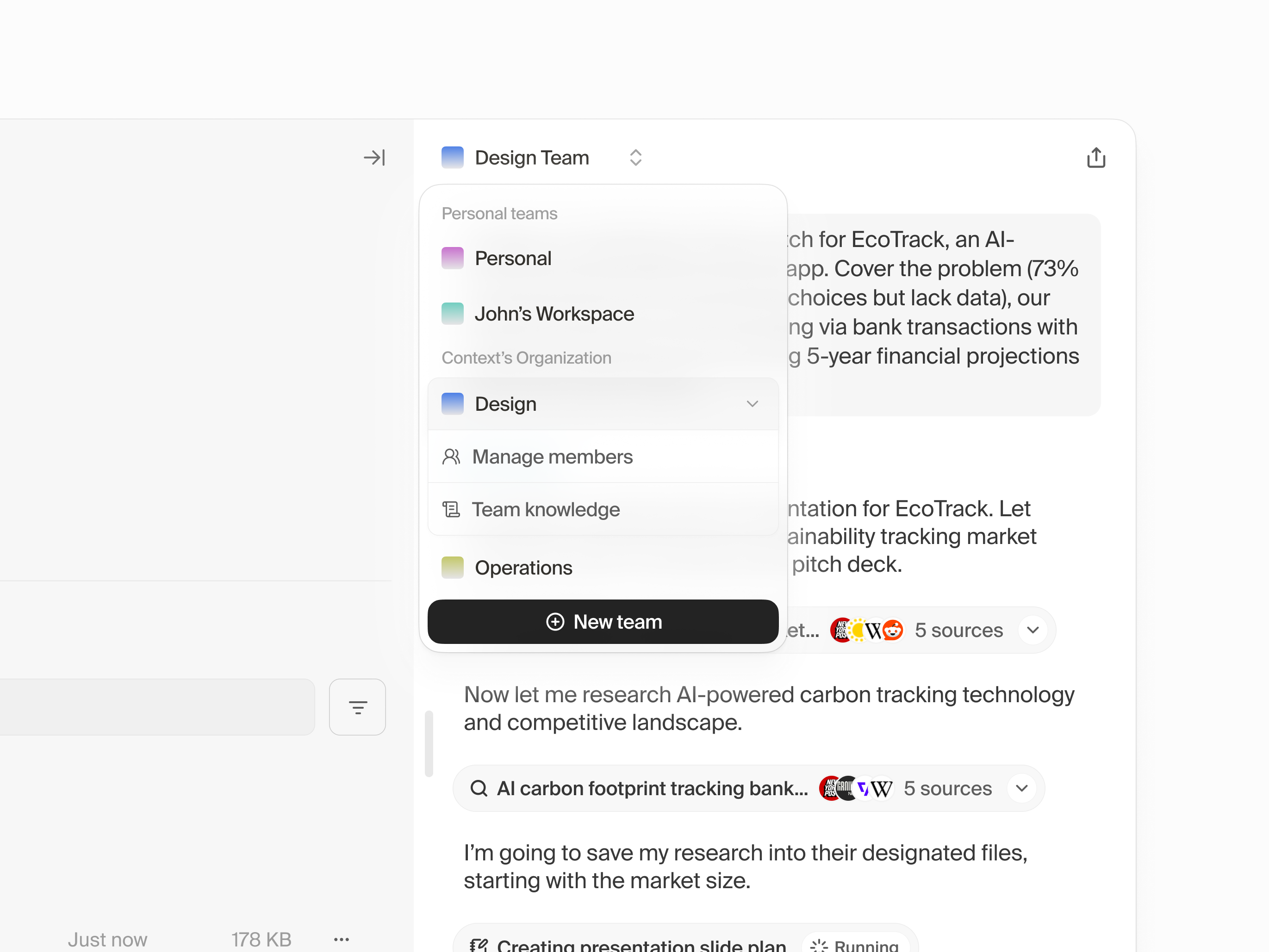Viewport: 1269px width, 952px height.
Task: Click the blue Design Team color swatch
Action: [x=453, y=158]
